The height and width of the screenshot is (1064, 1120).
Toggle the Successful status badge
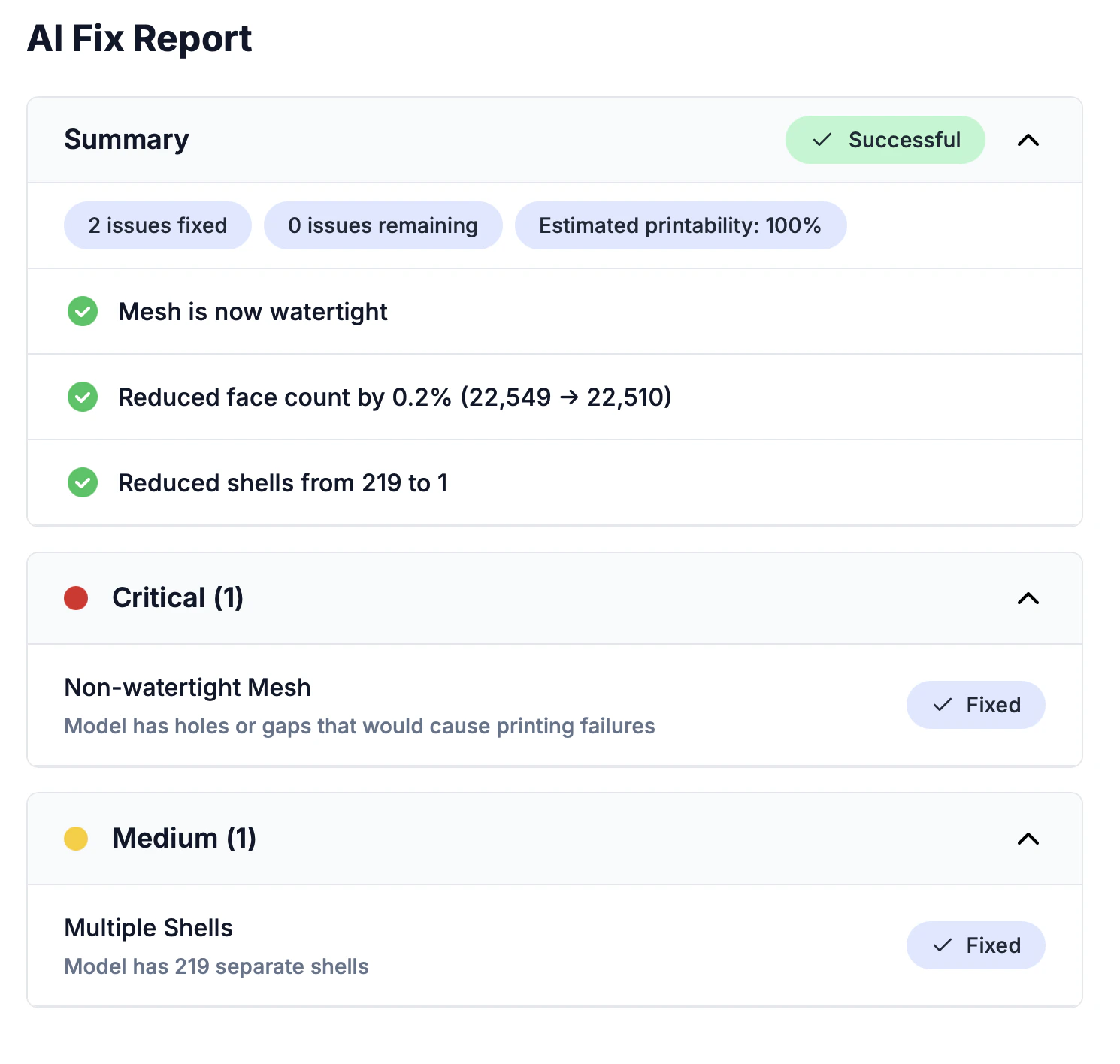[885, 140]
